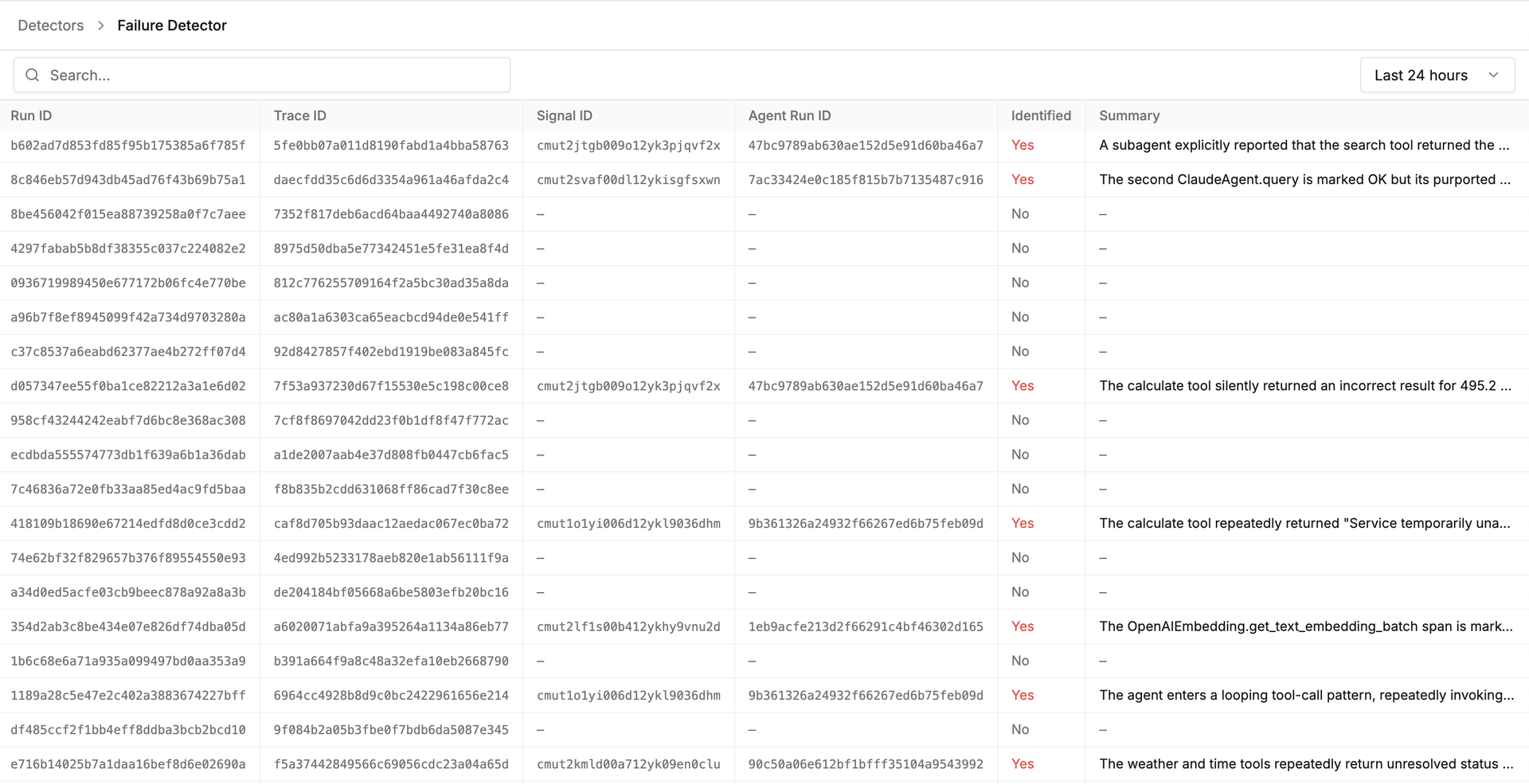Click agent run ID 7ac33424e0c185f815b7b7135487c916

866,180
